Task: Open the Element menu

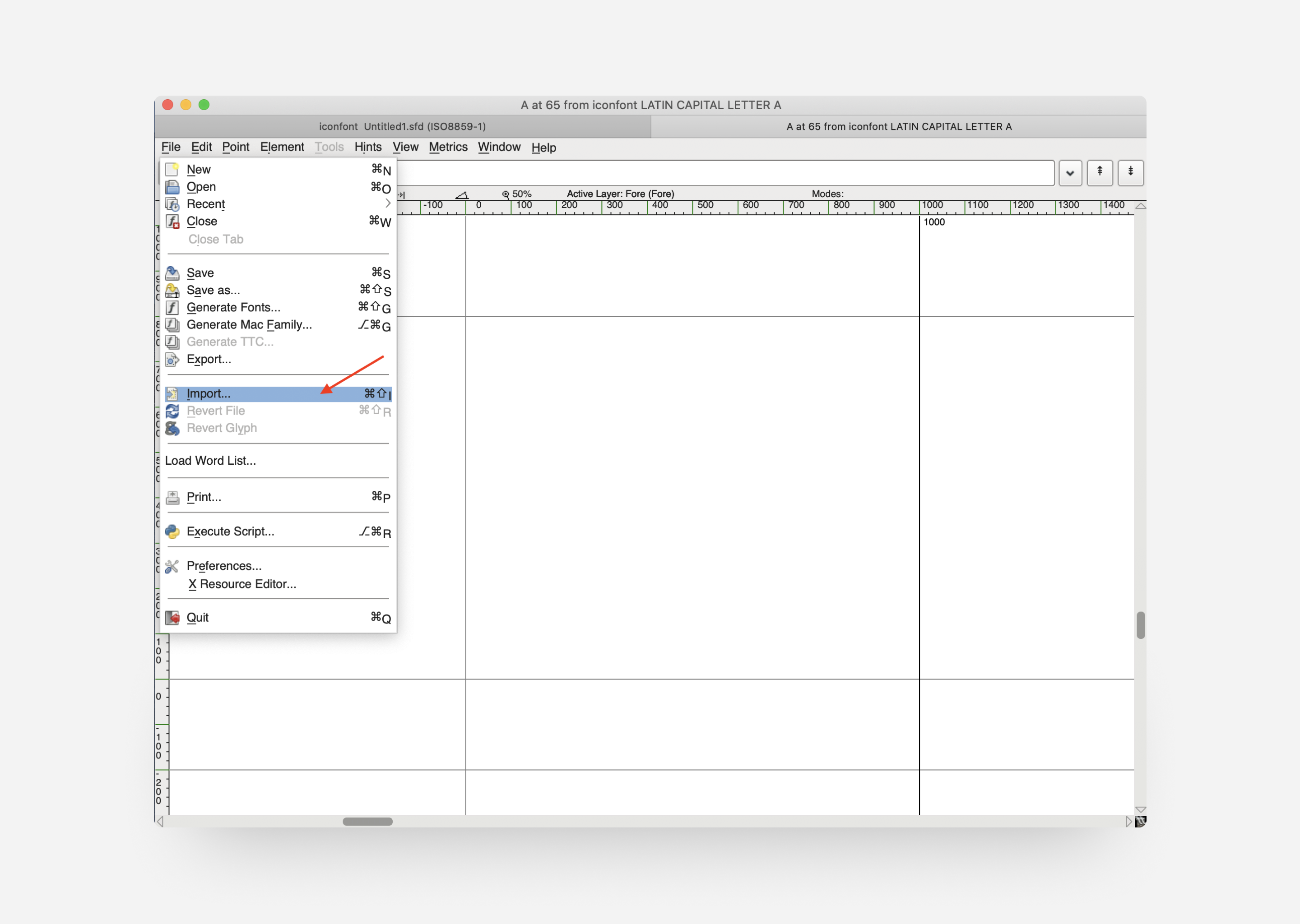Action: (x=282, y=148)
